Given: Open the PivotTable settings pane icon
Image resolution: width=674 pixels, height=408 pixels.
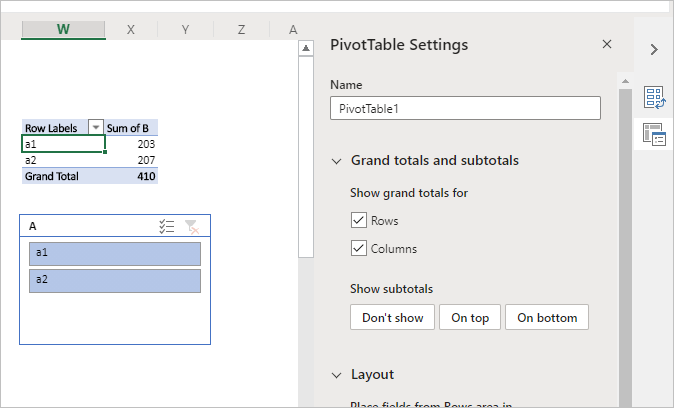Looking at the screenshot, I should tap(655, 135).
